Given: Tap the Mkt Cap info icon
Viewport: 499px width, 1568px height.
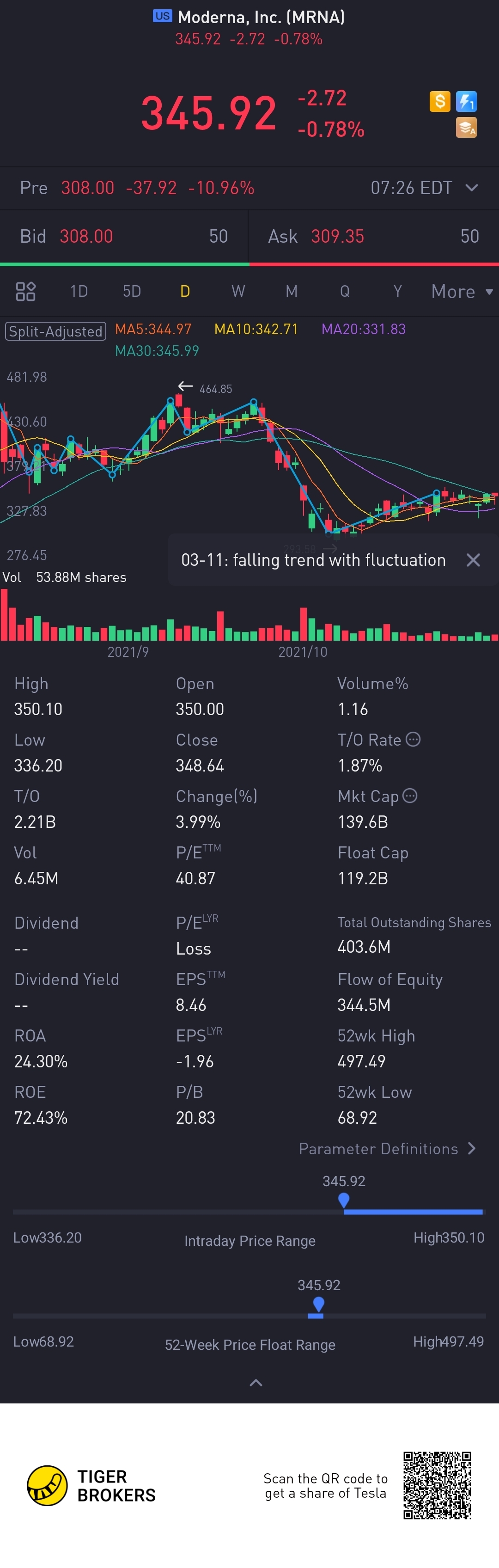Looking at the screenshot, I should (410, 796).
